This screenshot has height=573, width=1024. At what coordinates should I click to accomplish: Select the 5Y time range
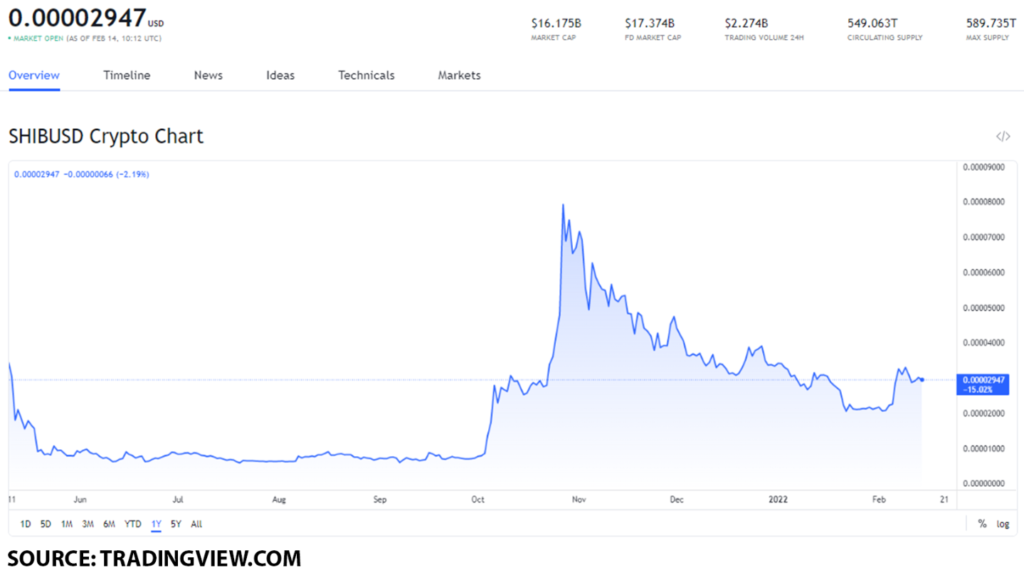point(176,524)
